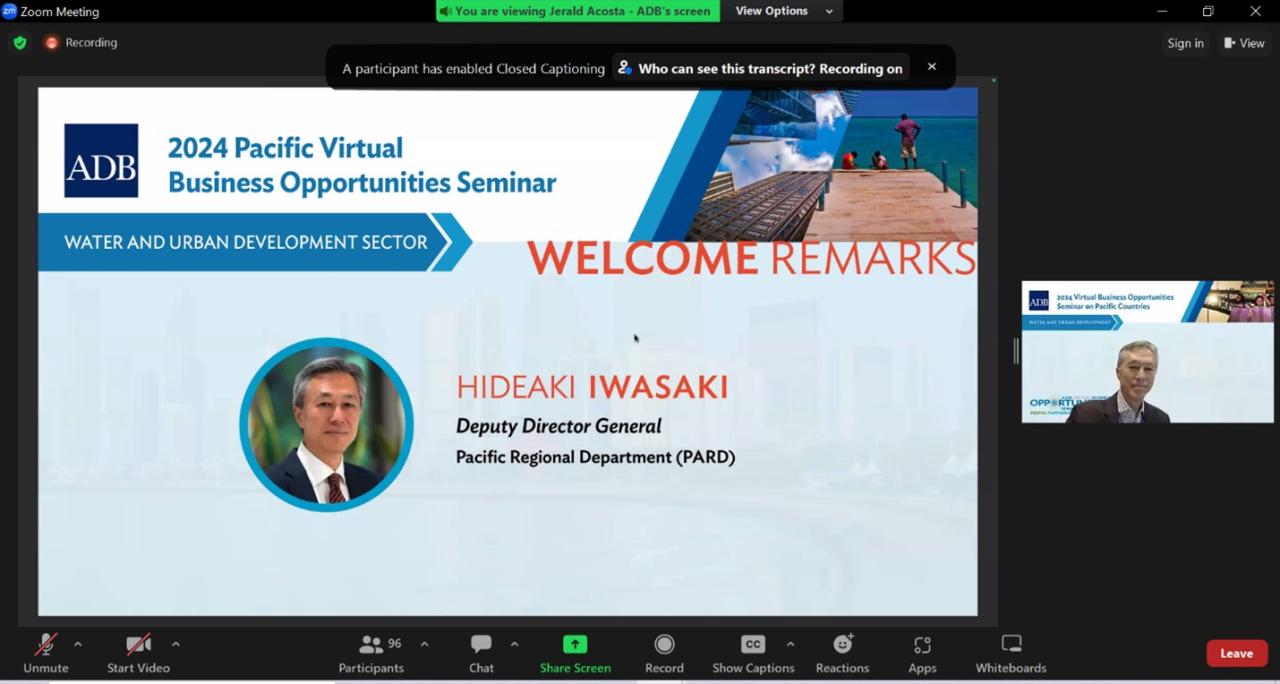Unmute the microphone

(x=46, y=653)
